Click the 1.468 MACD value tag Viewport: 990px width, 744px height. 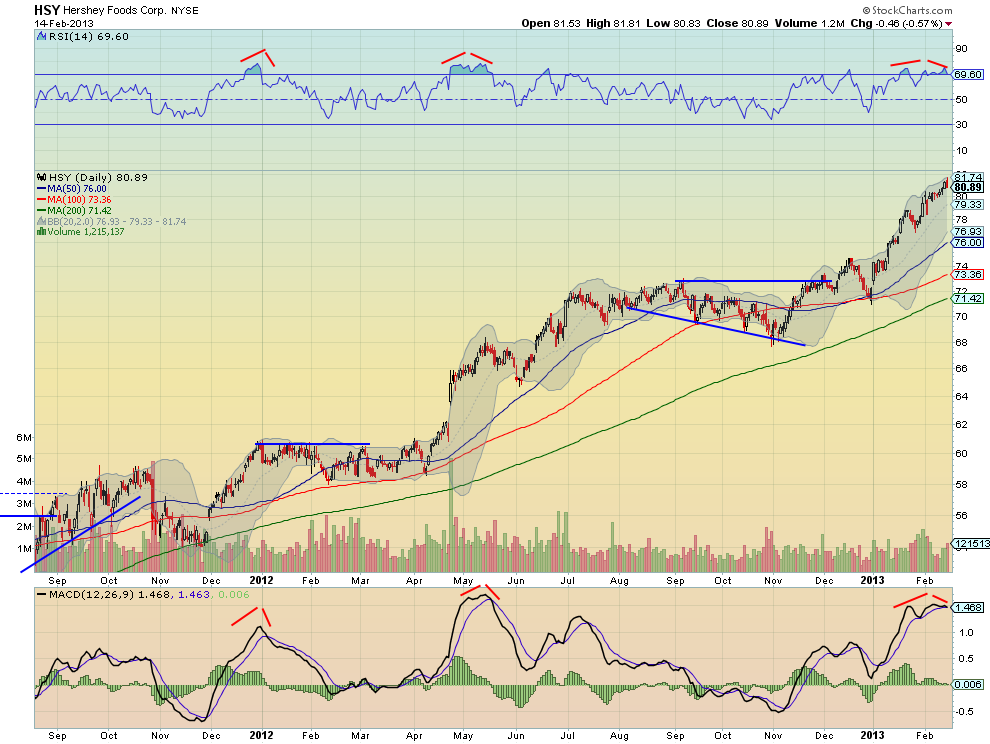coord(969,608)
